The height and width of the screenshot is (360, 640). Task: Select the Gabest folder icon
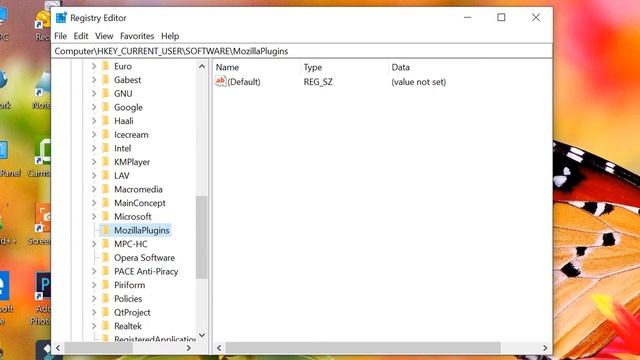[x=105, y=80]
